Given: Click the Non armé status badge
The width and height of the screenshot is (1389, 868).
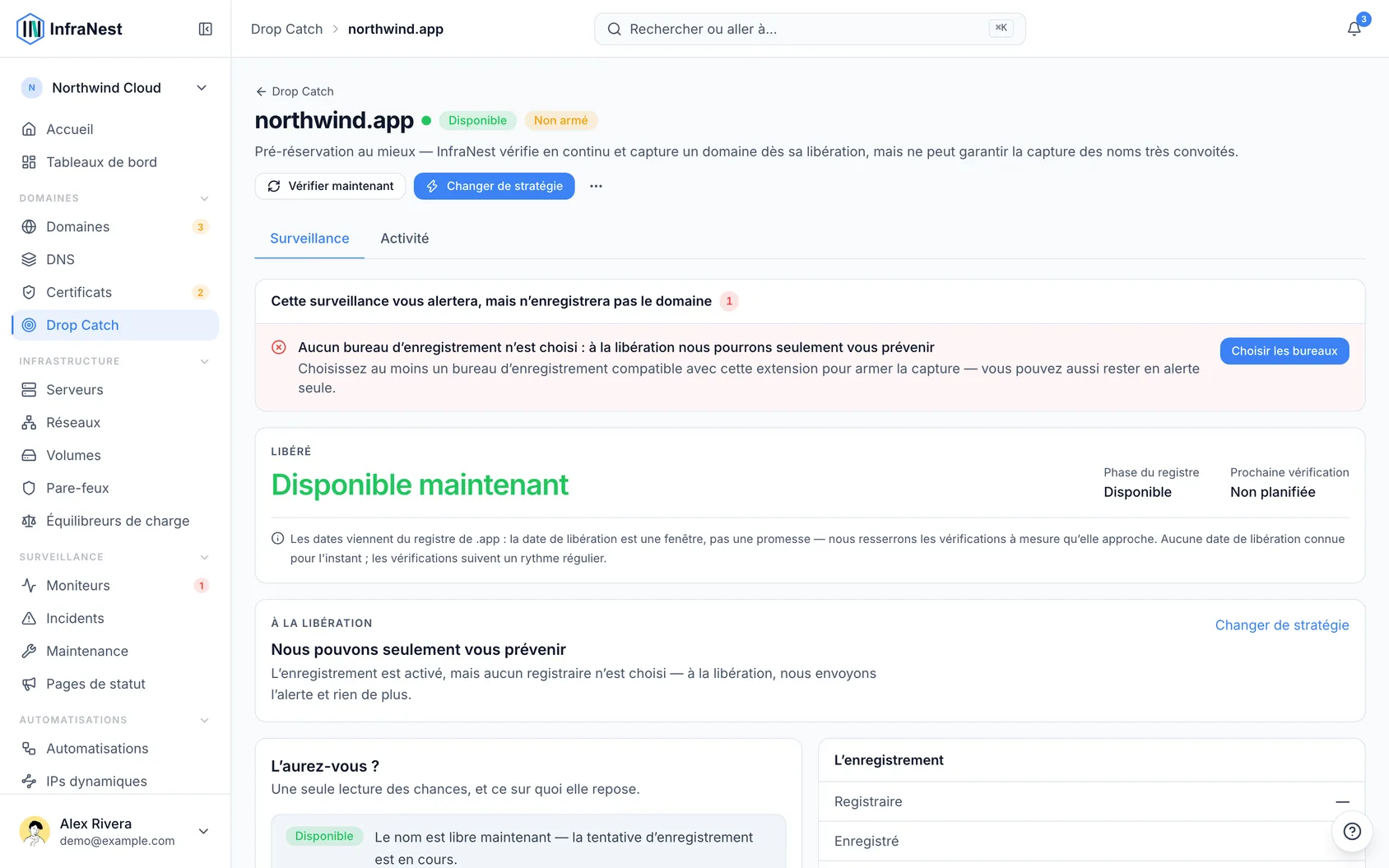Looking at the screenshot, I should 561,120.
